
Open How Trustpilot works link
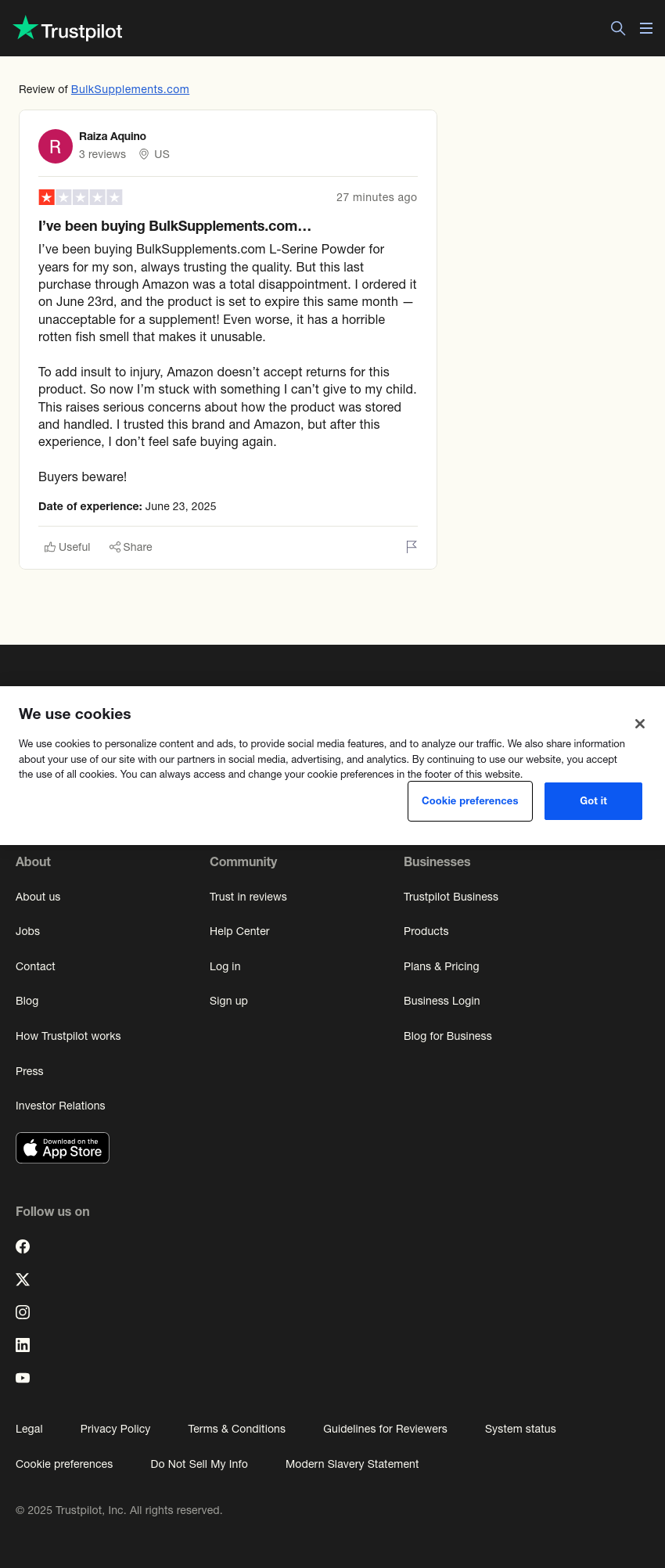[x=68, y=1036]
